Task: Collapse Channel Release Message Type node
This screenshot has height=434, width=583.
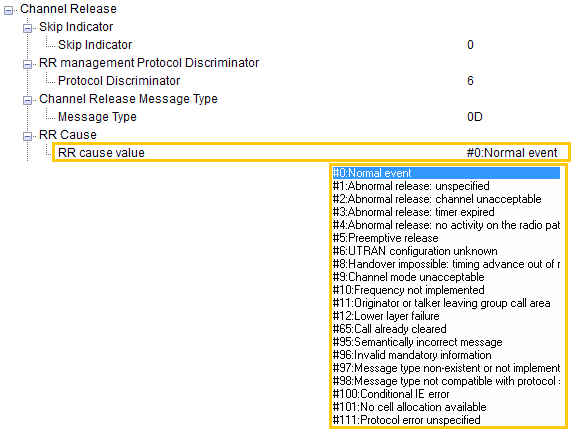Action: pos(28,100)
